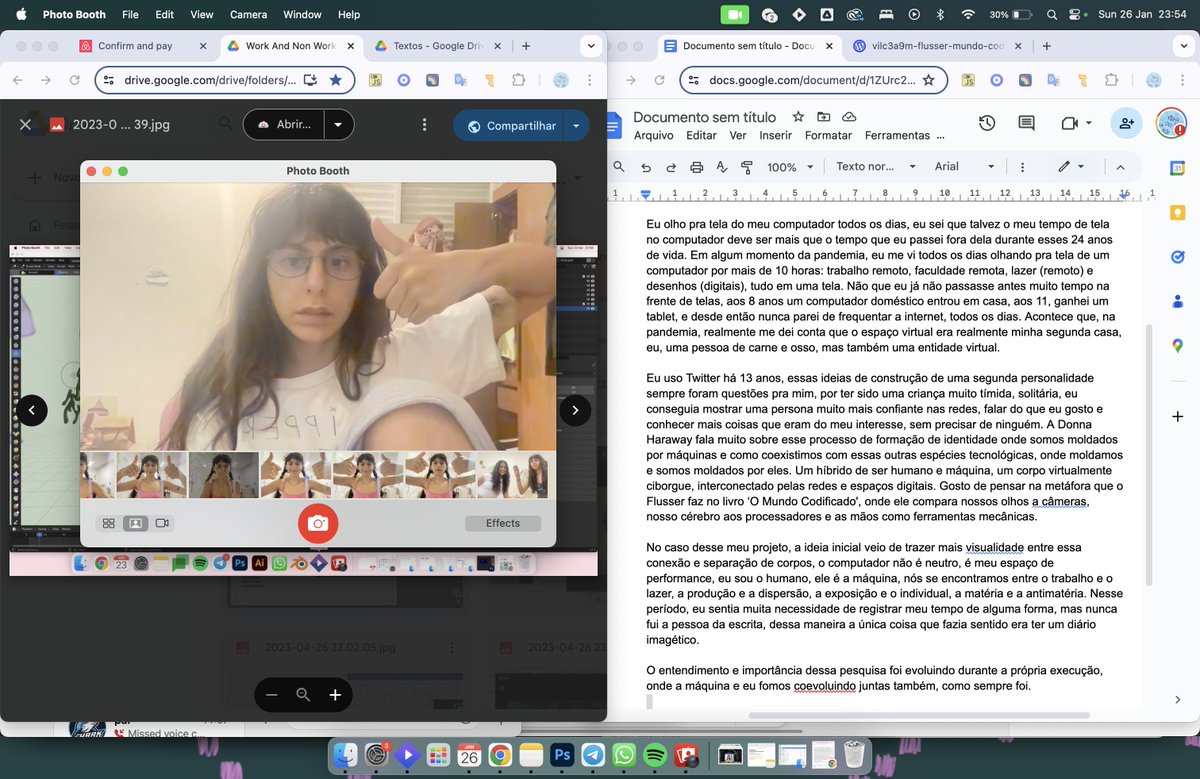Open the Google Maps side panel icon
The height and width of the screenshot is (779, 1200).
tap(1177, 345)
